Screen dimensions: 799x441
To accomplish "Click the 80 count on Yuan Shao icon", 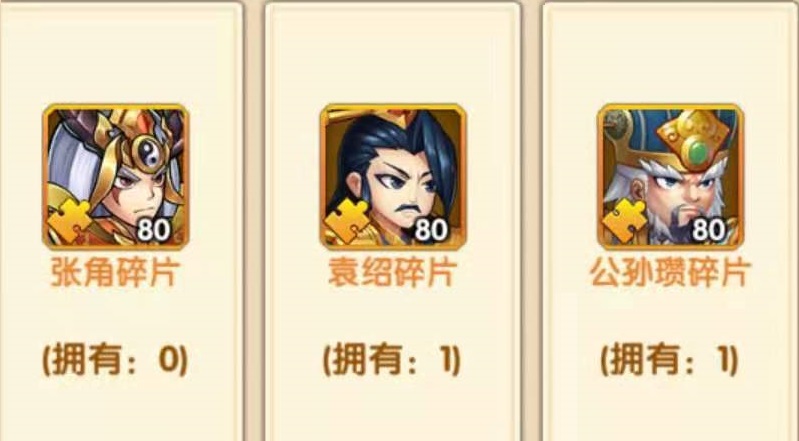I will 431,229.
